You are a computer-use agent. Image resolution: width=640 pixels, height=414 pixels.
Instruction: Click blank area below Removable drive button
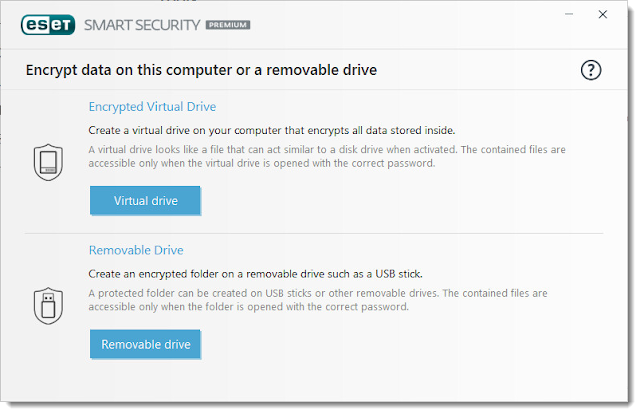click(x=314, y=380)
